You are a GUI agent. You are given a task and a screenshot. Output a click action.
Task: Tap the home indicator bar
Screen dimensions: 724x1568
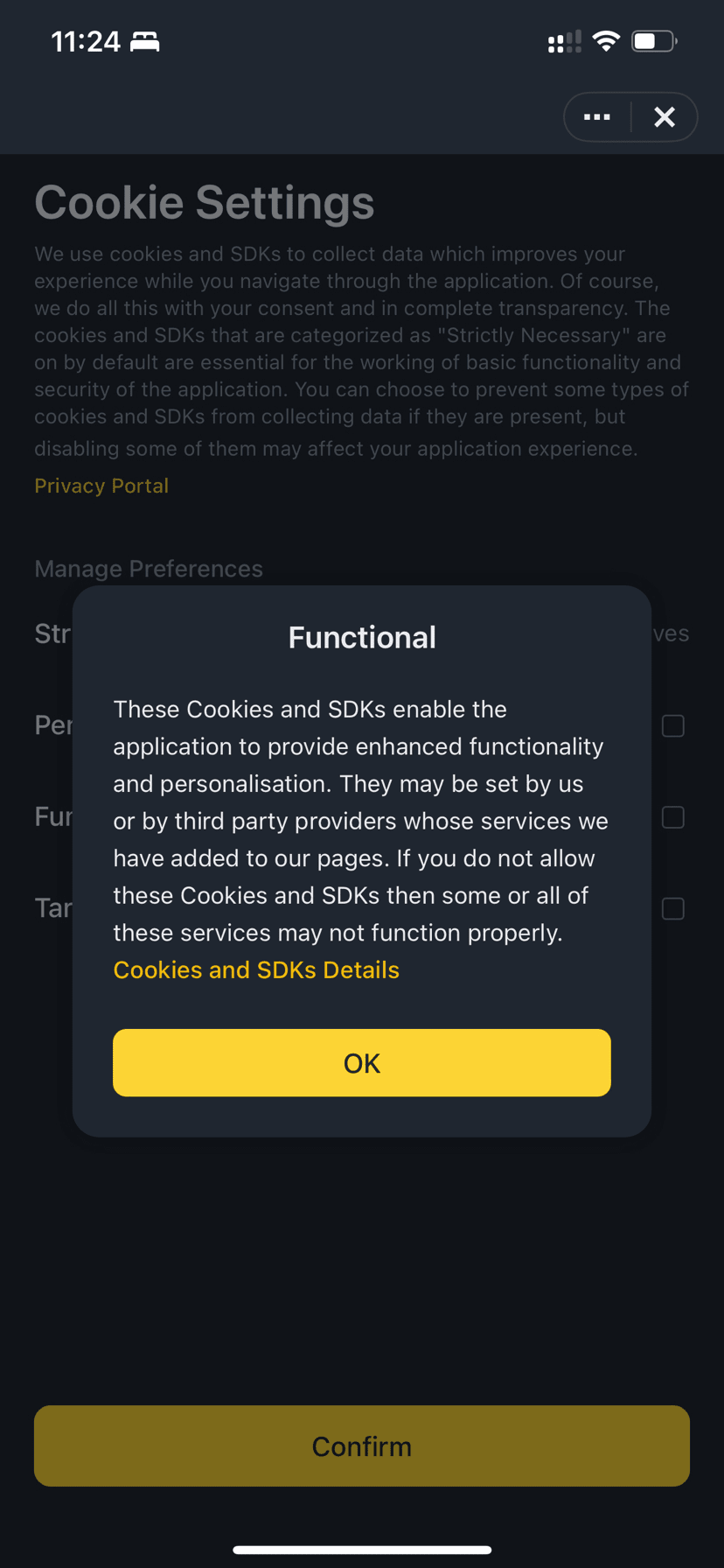[x=362, y=1550]
